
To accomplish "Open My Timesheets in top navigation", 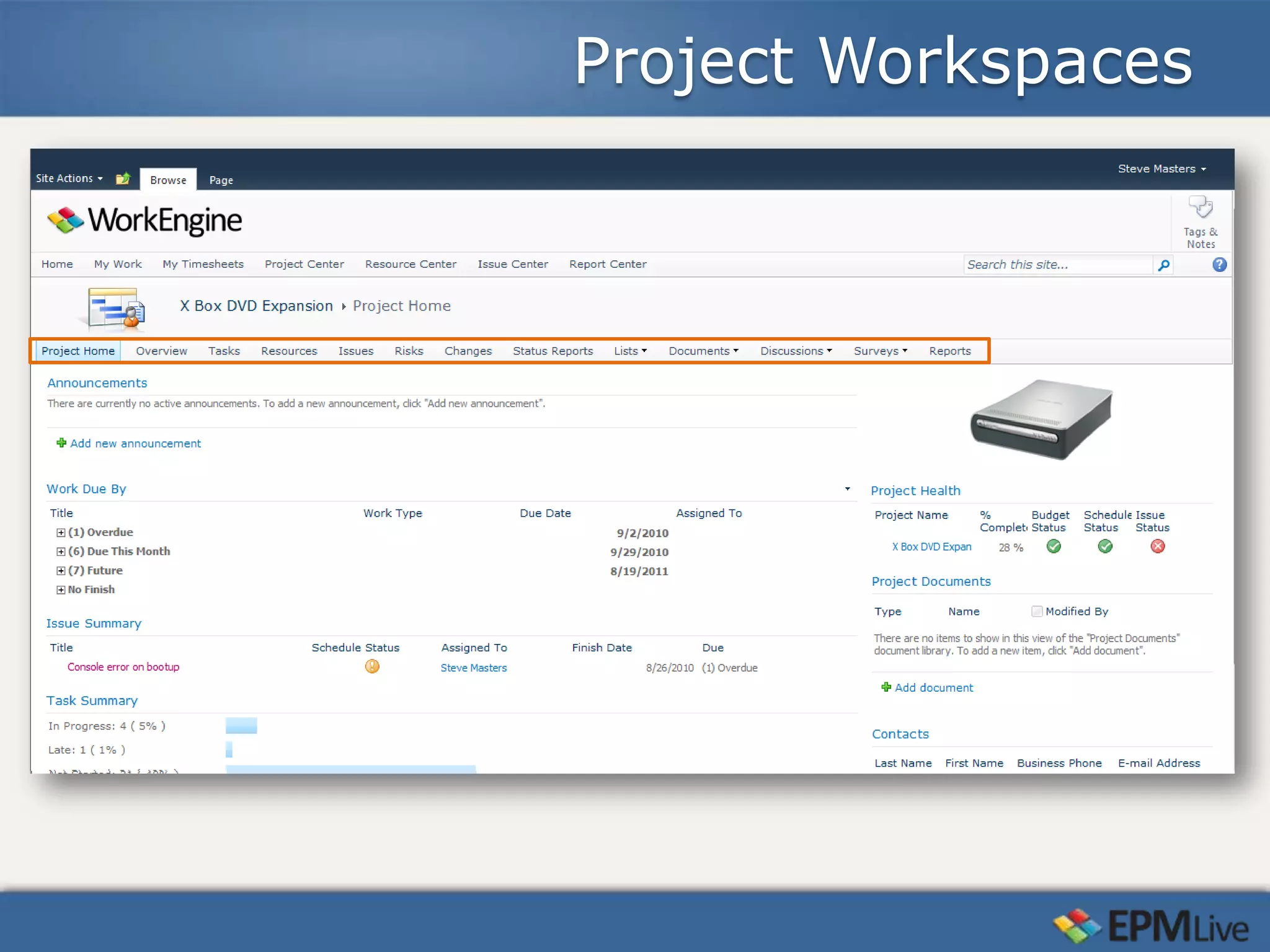I will [203, 264].
